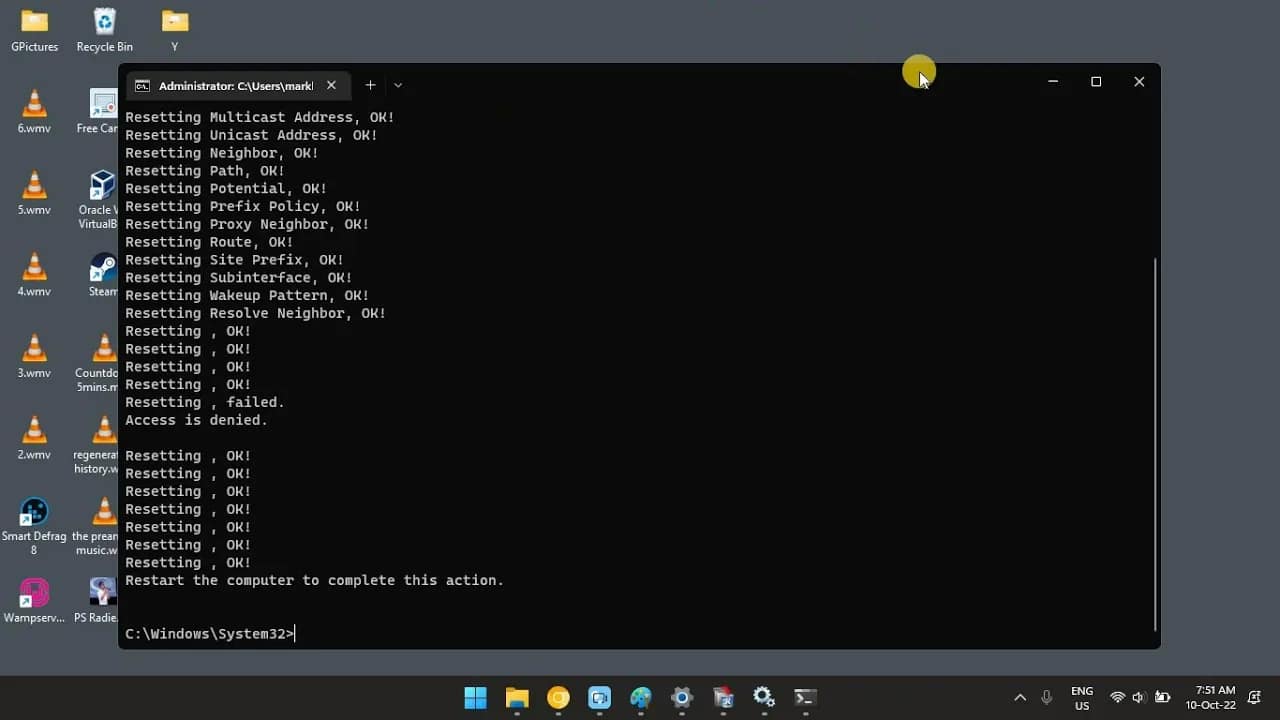Viewport: 1280px width, 720px height.
Task: Open the GPictures folder on the desktop
Action: coord(33,20)
